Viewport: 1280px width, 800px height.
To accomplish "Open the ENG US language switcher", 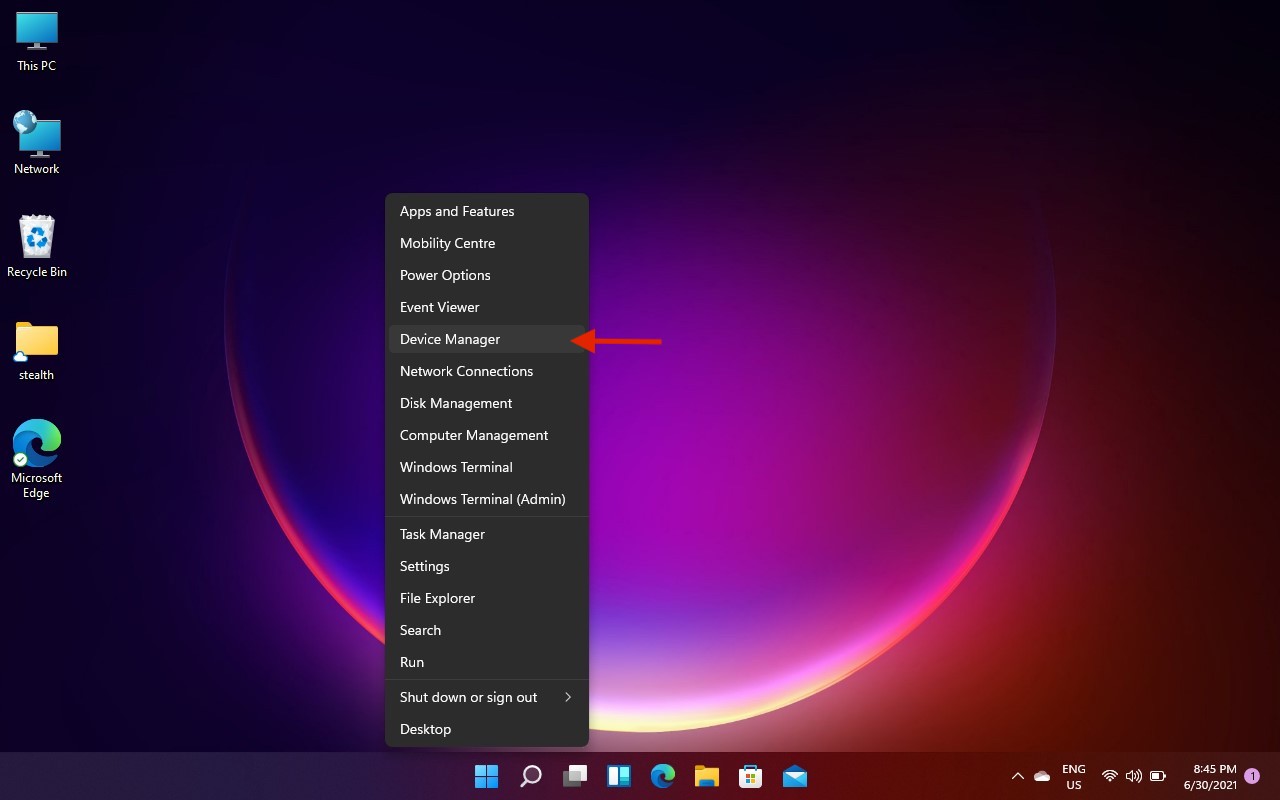I will click(1073, 776).
